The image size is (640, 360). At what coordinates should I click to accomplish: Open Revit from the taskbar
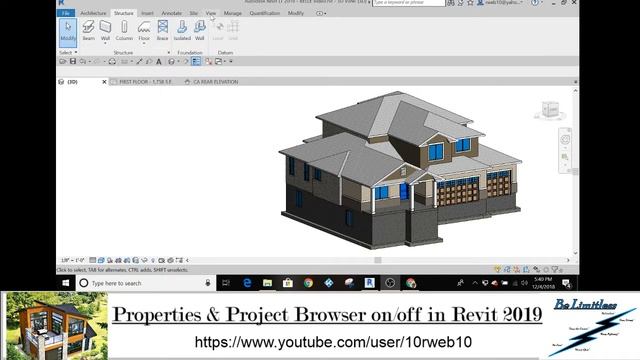coord(369,283)
